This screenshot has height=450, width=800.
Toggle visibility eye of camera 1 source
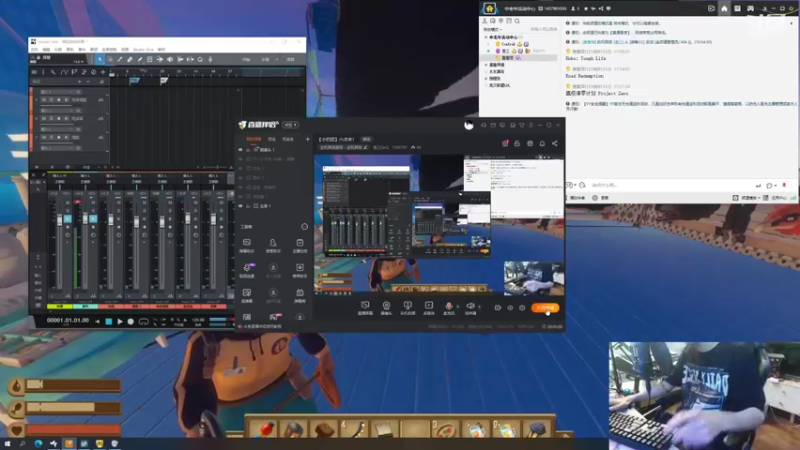240,150
